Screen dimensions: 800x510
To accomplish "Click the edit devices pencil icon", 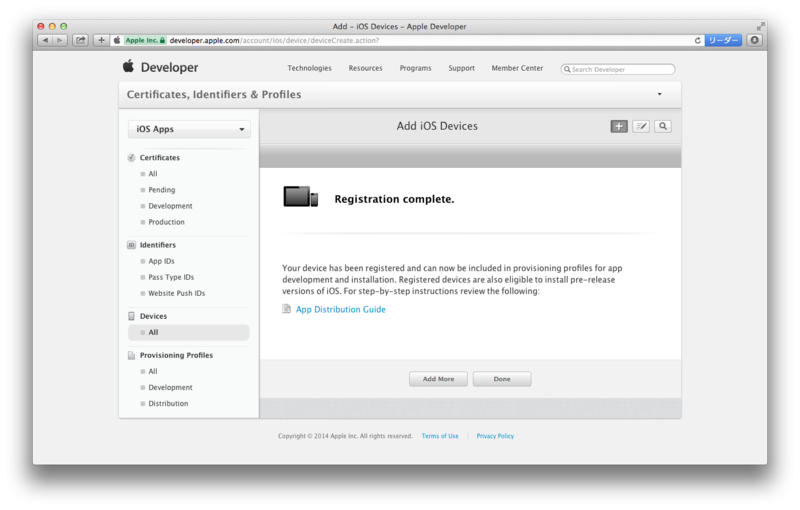I will tap(641, 126).
